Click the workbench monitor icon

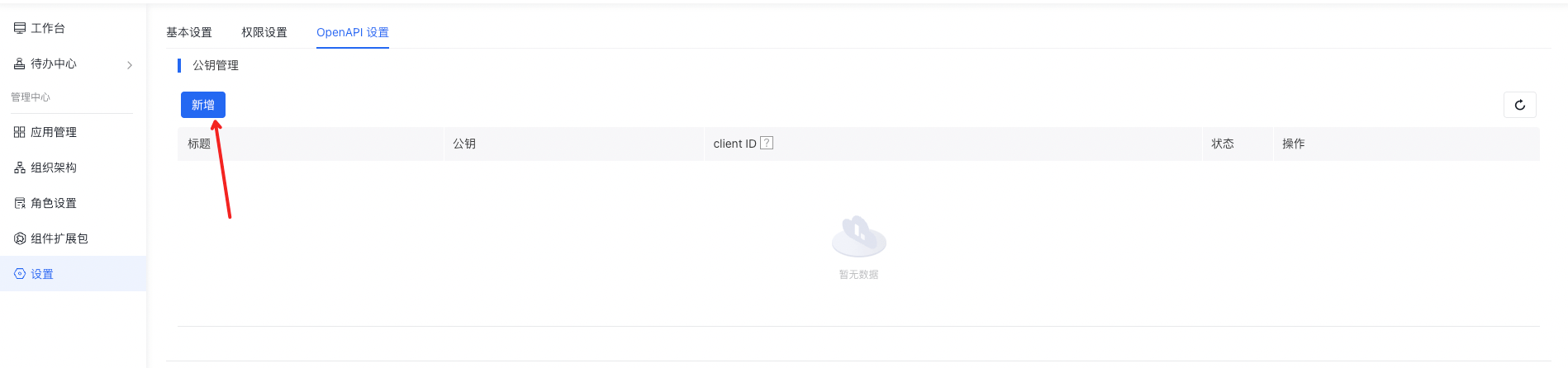(20, 28)
